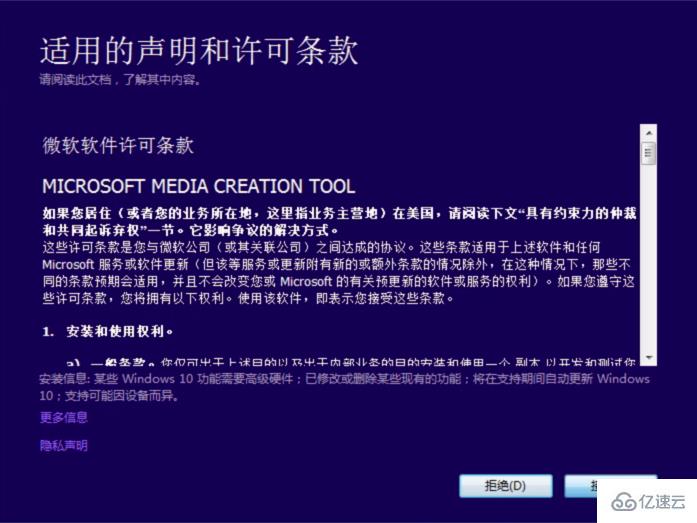
Task: Click the 1. 安装和使用权利 section heading
Action: (108, 331)
